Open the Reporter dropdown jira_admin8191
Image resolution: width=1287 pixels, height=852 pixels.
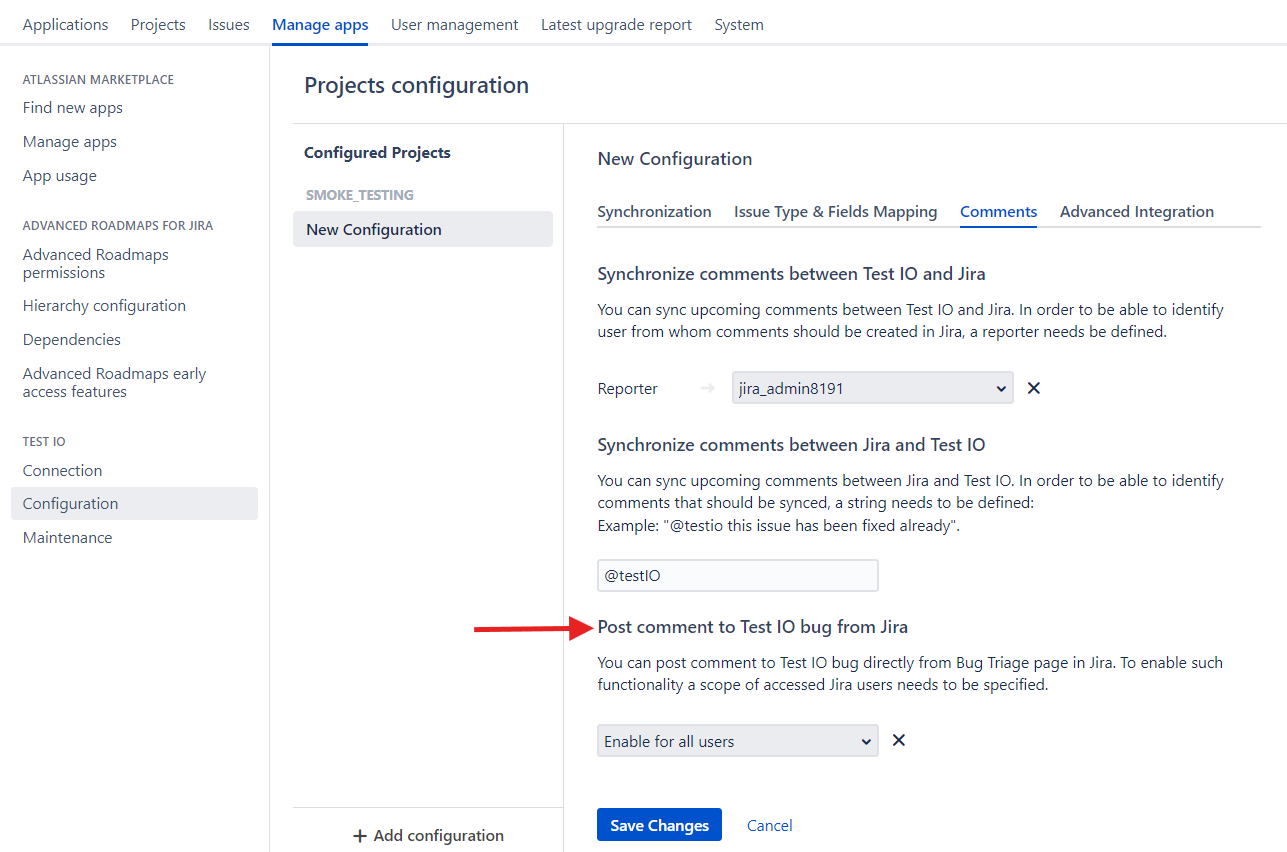(872, 388)
